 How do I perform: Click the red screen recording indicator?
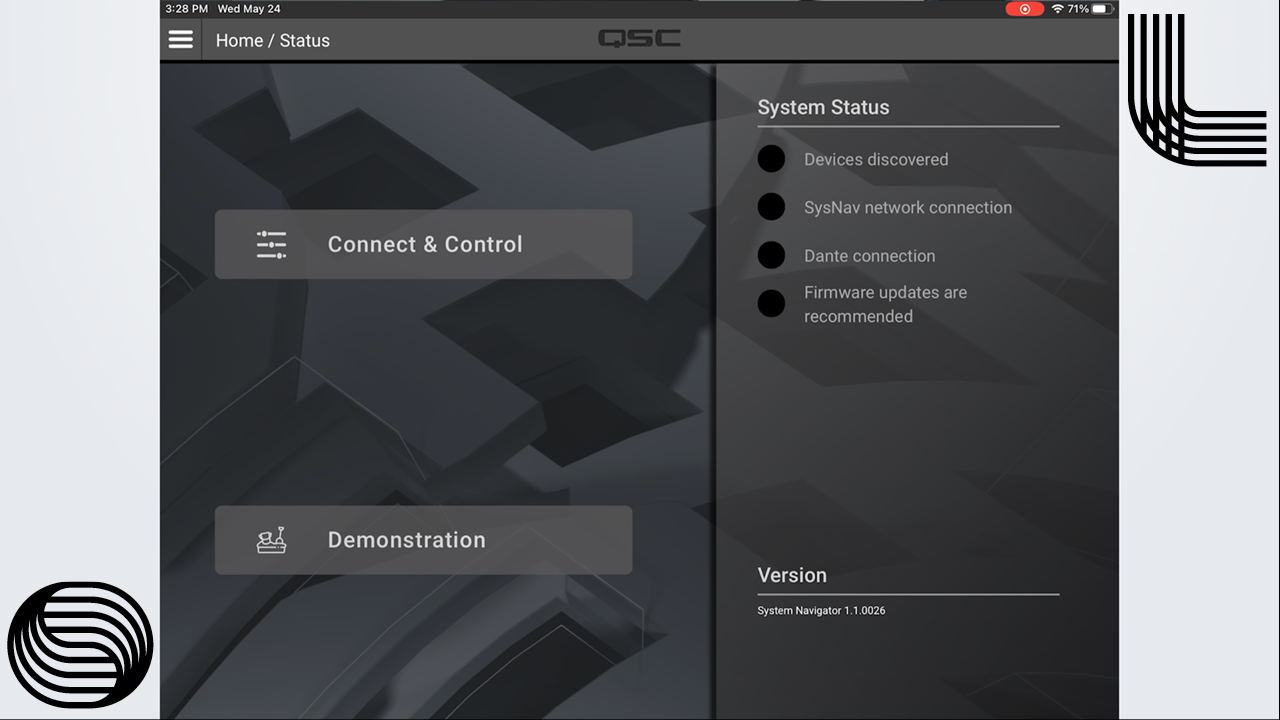pos(1024,9)
